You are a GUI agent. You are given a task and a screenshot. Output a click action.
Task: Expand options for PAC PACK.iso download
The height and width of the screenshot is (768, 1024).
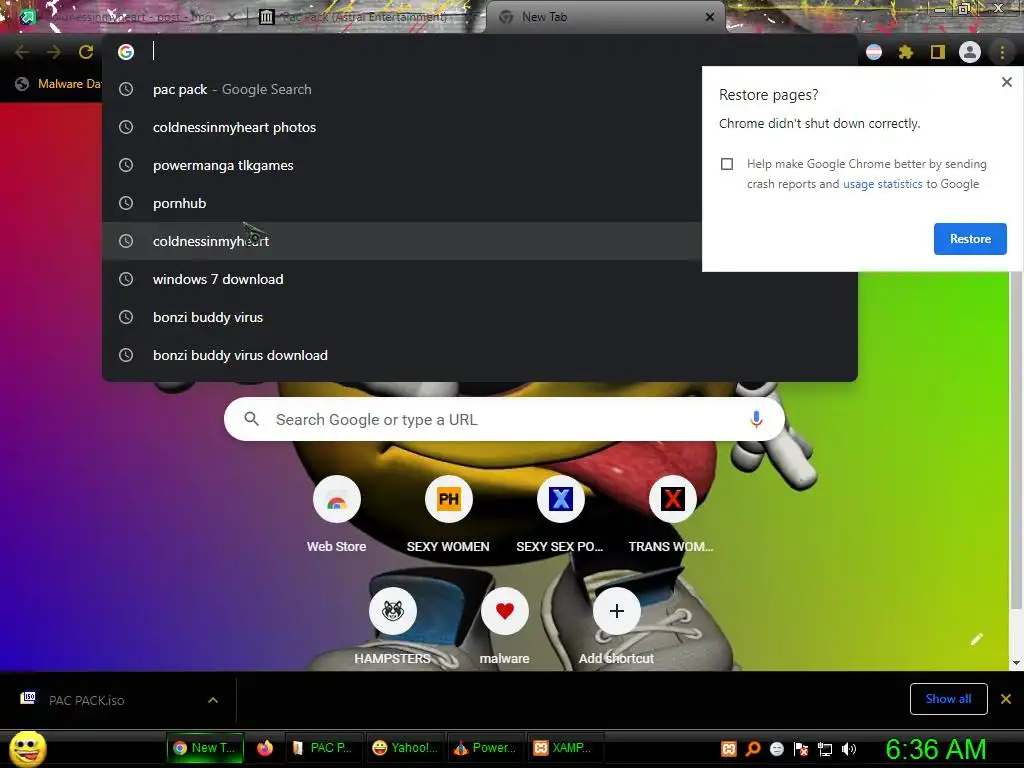(x=213, y=700)
